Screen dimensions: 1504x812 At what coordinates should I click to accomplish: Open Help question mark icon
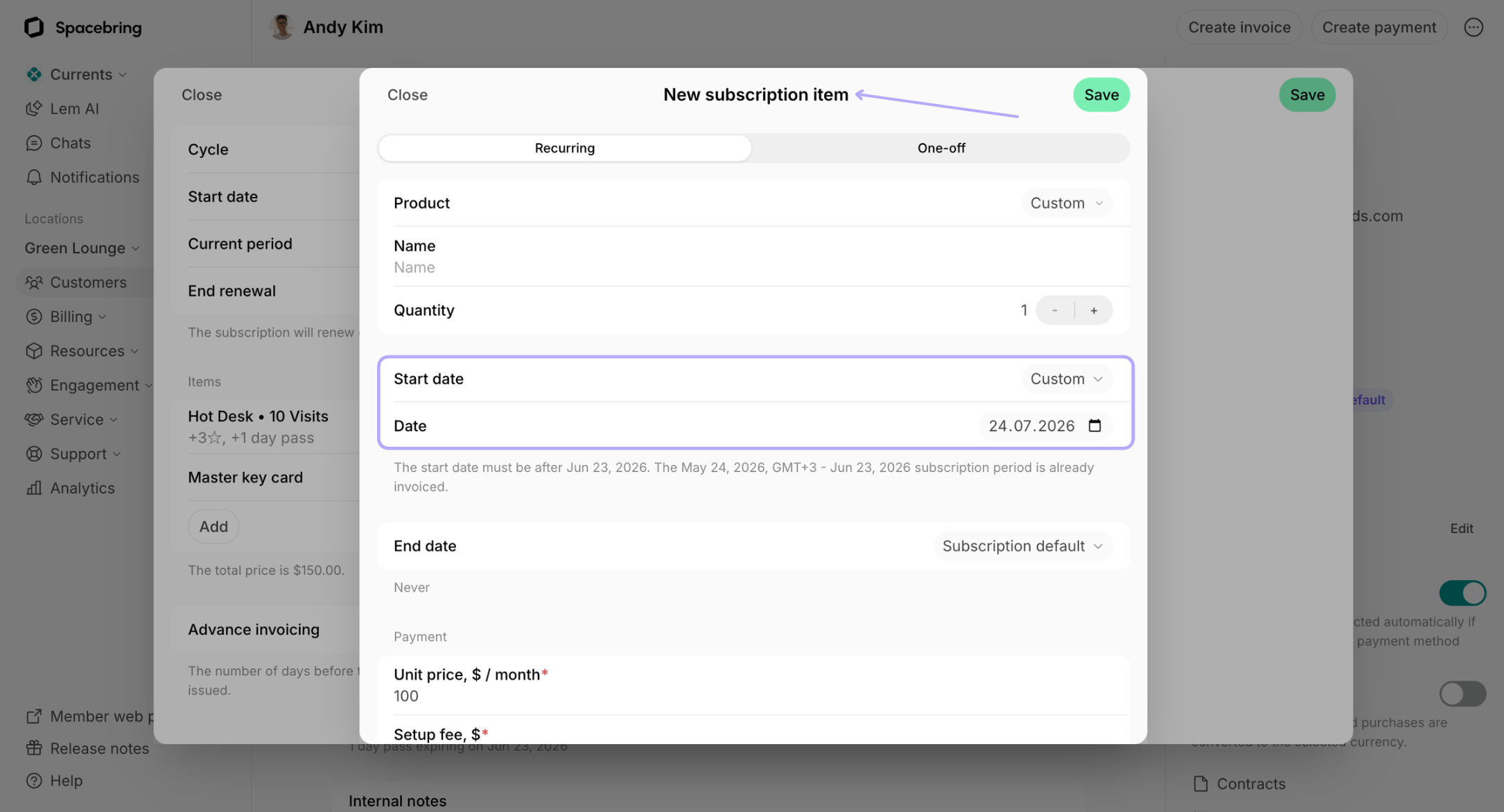pos(33,781)
